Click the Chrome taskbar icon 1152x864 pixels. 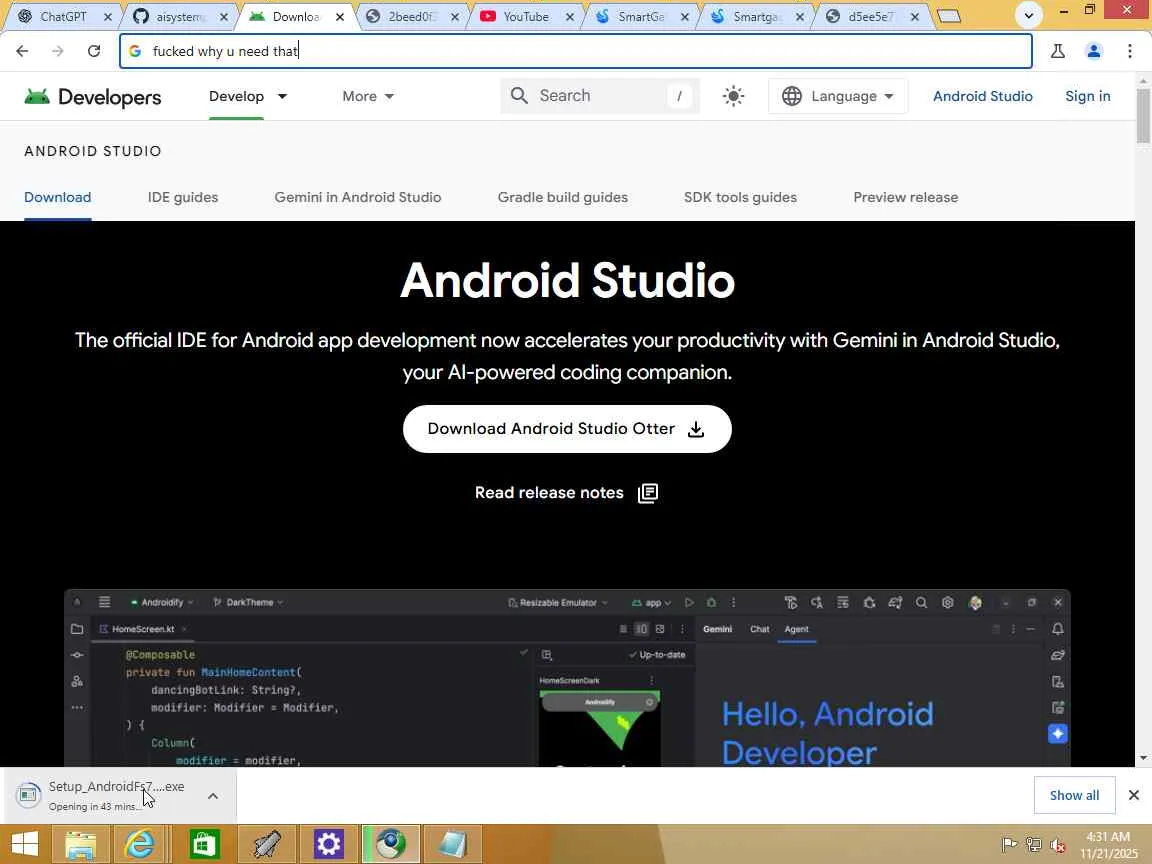(391, 844)
